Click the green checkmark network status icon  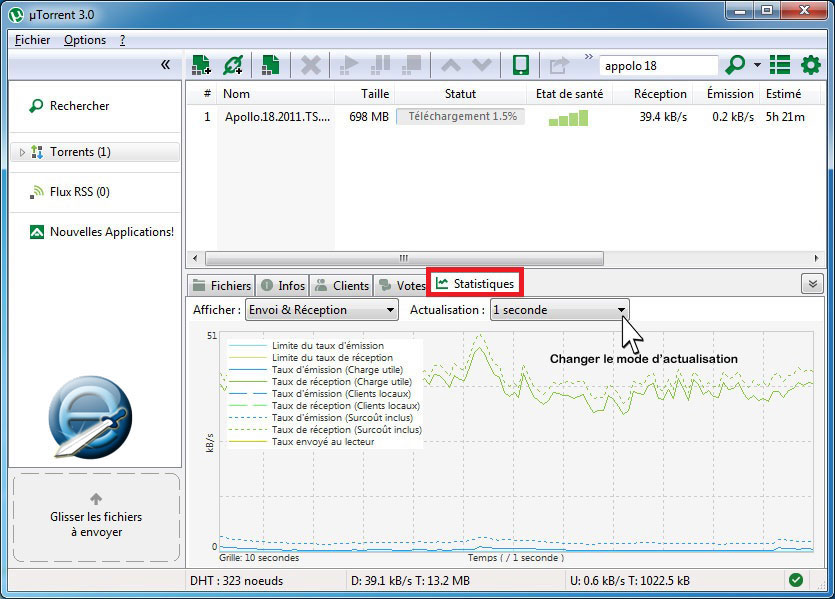(796, 580)
